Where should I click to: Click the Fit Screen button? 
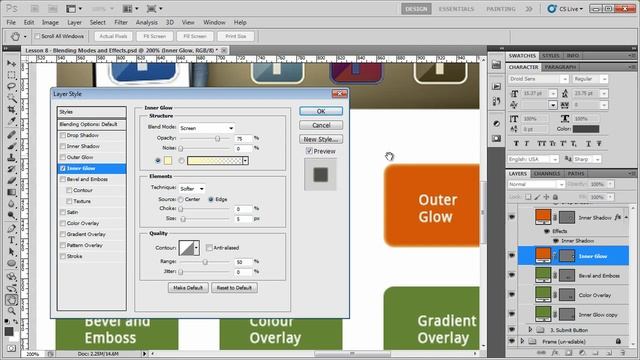[x=155, y=36]
